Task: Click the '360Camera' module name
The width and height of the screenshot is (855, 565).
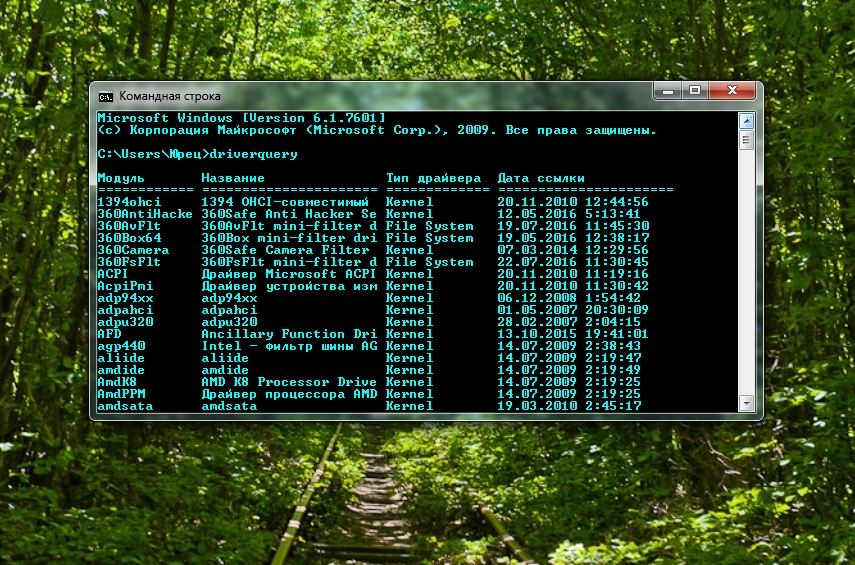Action: [x=133, y=250]
